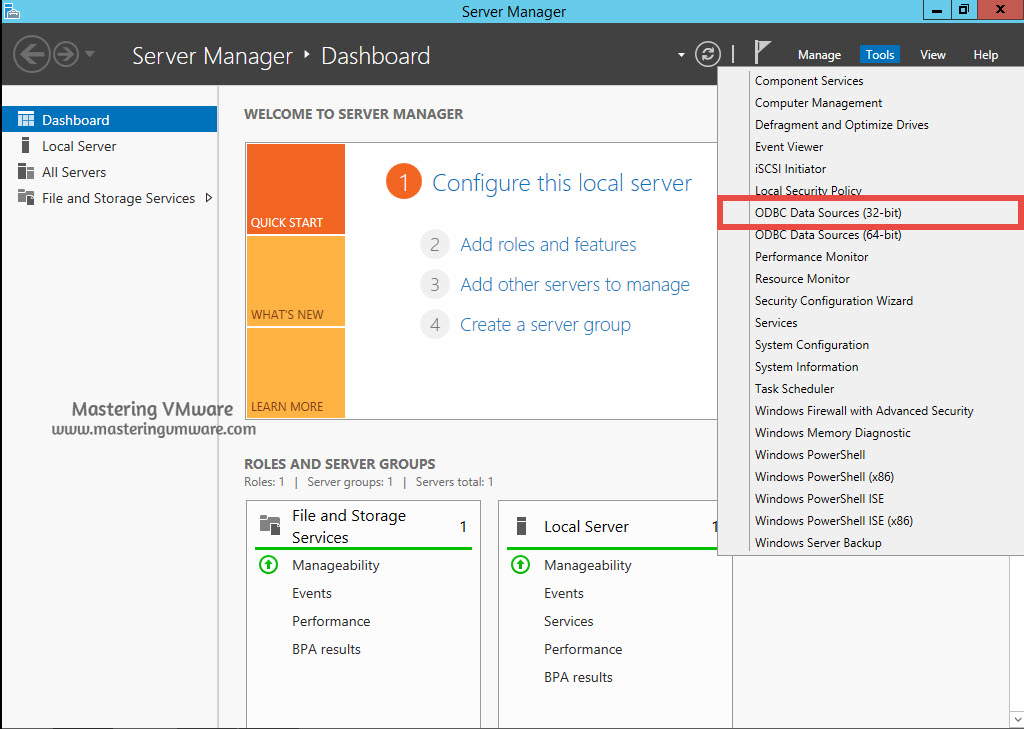Open Events in File and Storage Services tile
The image size is (1024, 729).
pos(312,593)
